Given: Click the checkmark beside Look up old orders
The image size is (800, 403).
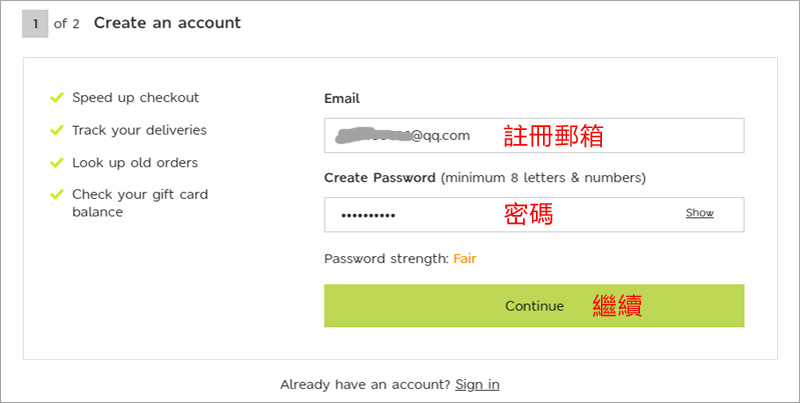Looking at the screenshot, I should 56,162.
